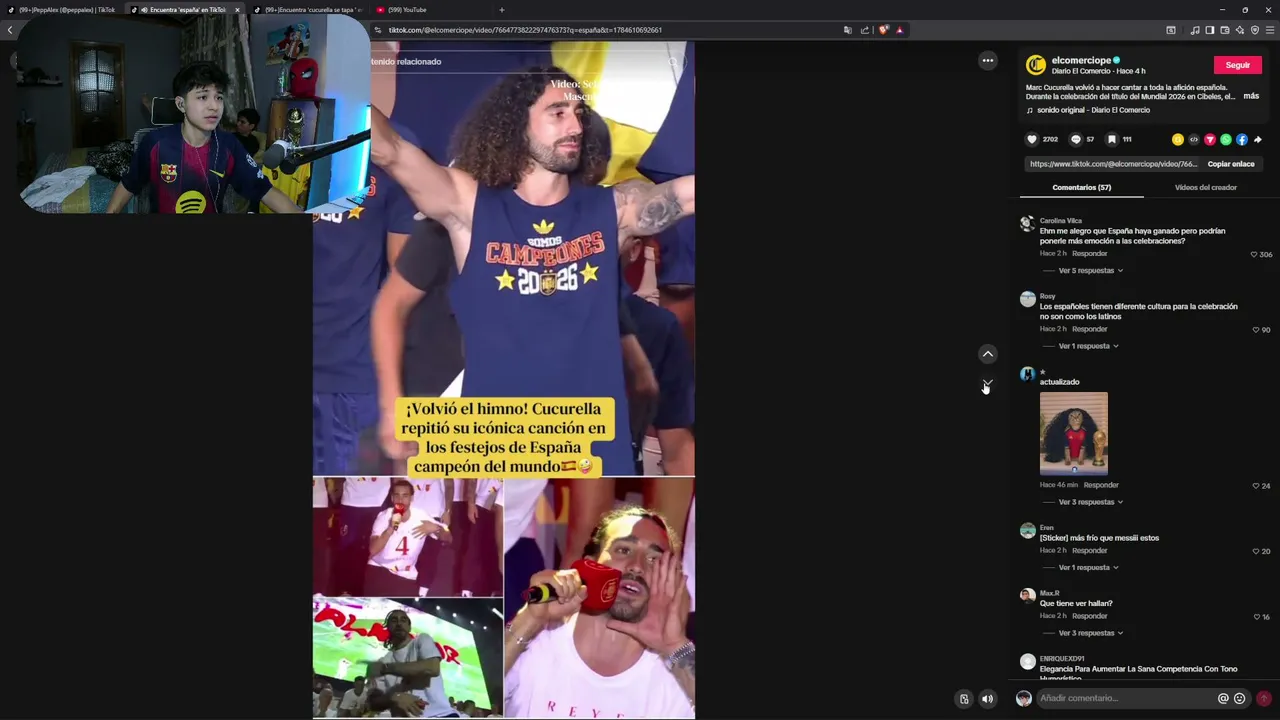
Task: Follow elcomerciope with Seguir button
Action: tap(1238, 65)
